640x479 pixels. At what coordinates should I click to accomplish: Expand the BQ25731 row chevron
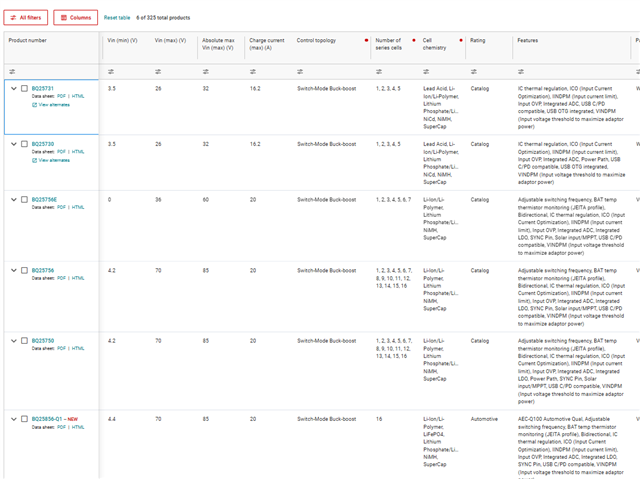pyautogui.click(x=13, y=88)
